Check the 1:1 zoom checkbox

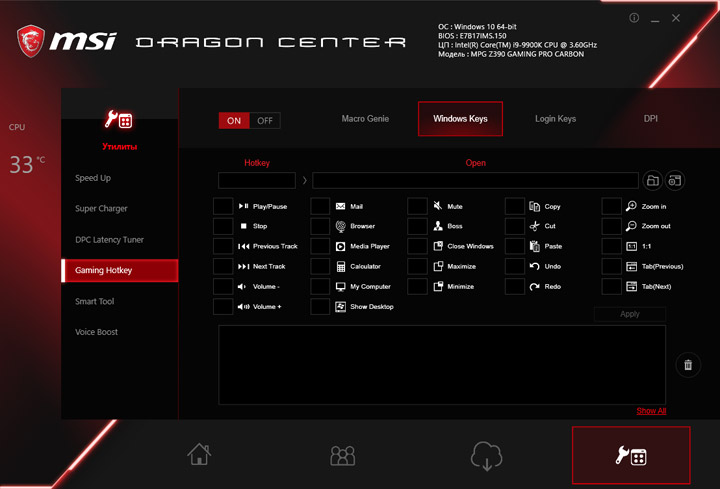612,246
